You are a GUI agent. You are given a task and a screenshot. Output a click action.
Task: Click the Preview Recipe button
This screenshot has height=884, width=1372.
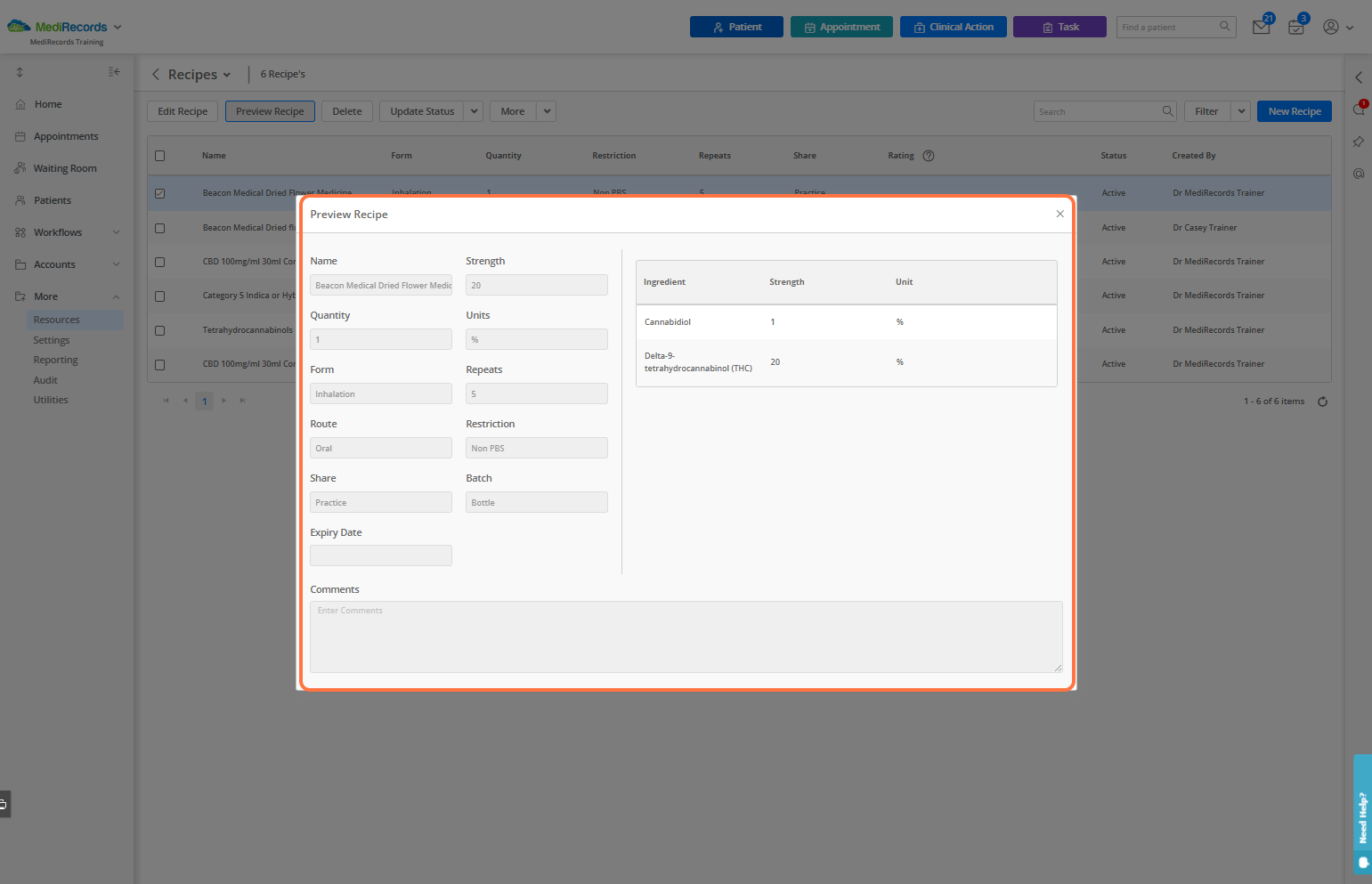click(270, 111)
